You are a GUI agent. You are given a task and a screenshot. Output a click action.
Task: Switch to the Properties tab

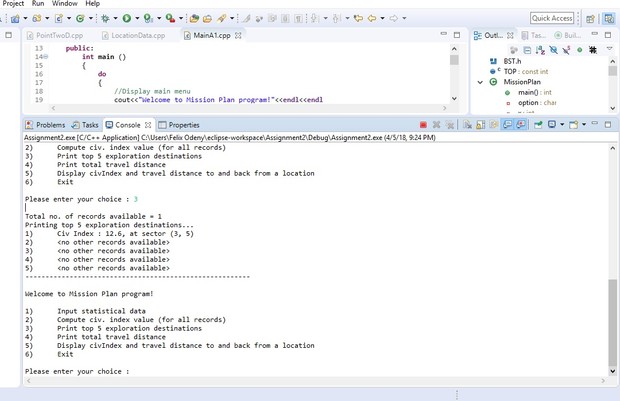(179, 125)
